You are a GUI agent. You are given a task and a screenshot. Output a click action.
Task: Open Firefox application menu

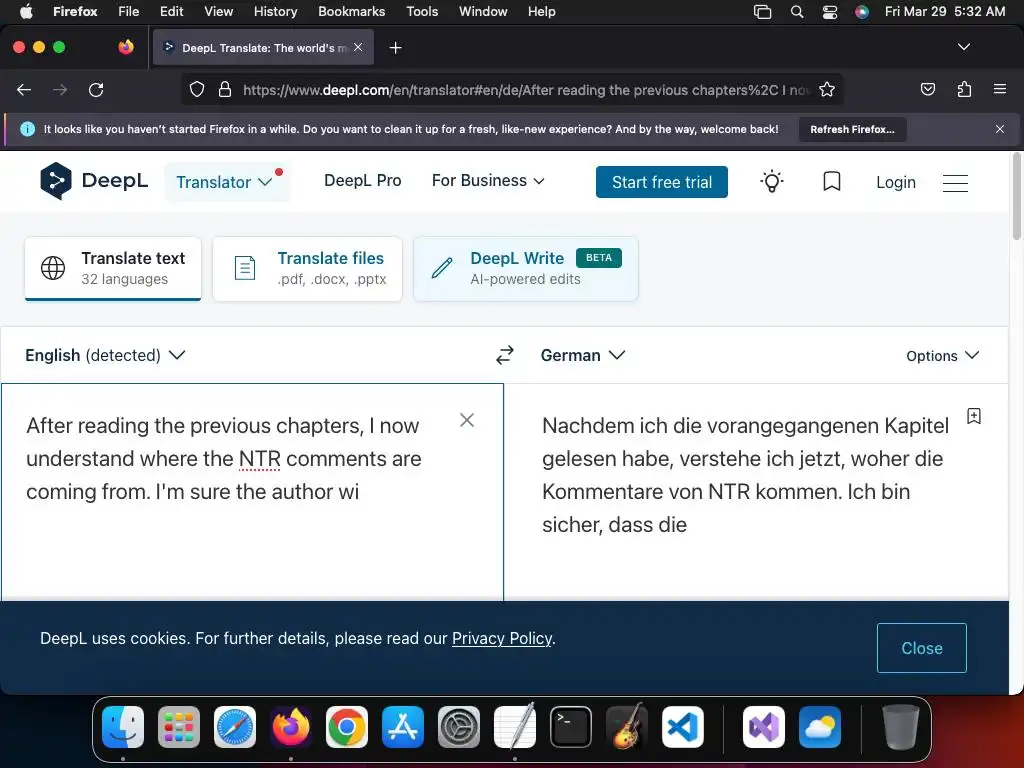click(999, 89)
